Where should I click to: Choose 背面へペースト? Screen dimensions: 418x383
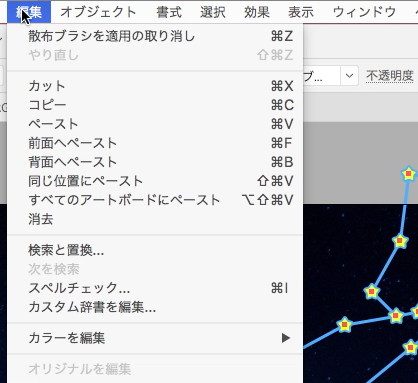tap(155, 162)
